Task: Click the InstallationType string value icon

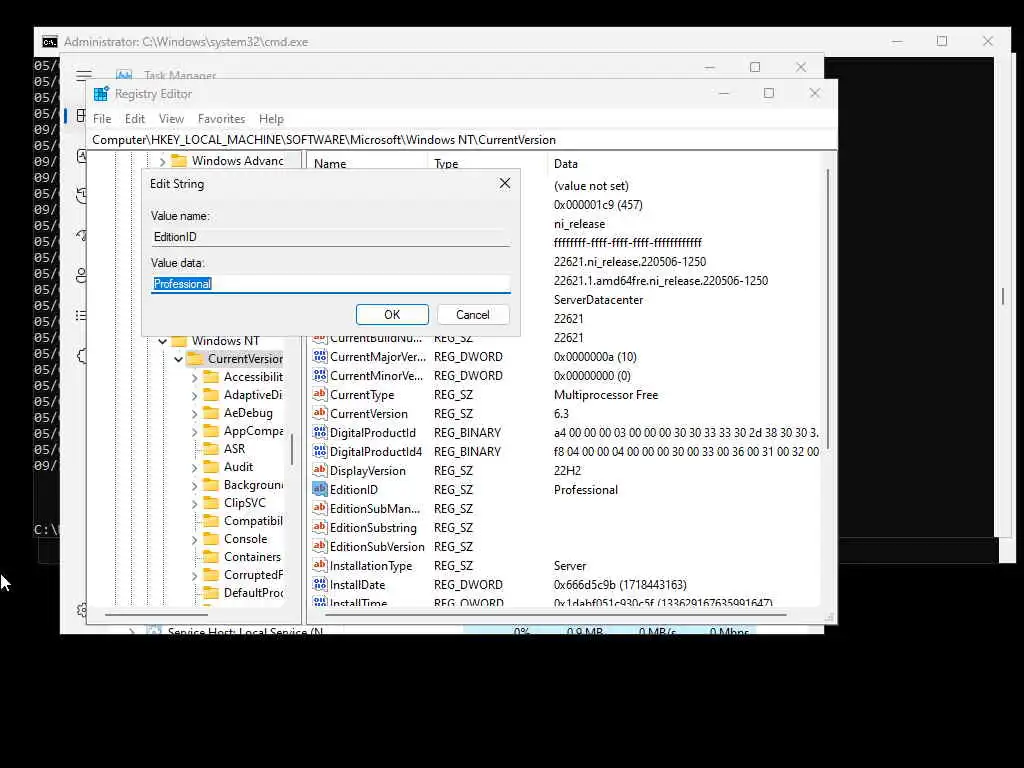Action: pos(319,566)
